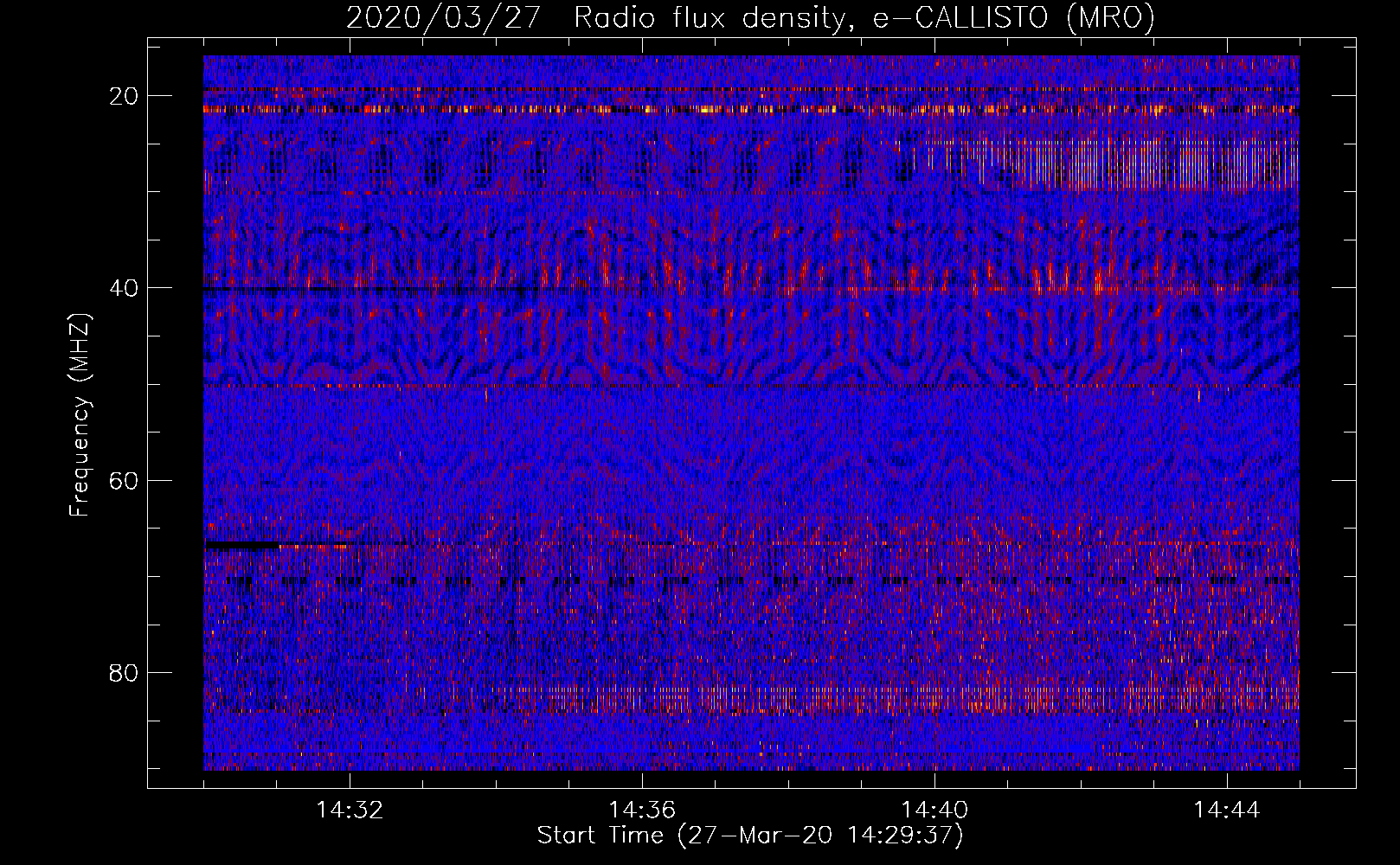Click the black horizontal band near 67 MHz
The image size is (1400, 865).
click(x=242, y=546)
